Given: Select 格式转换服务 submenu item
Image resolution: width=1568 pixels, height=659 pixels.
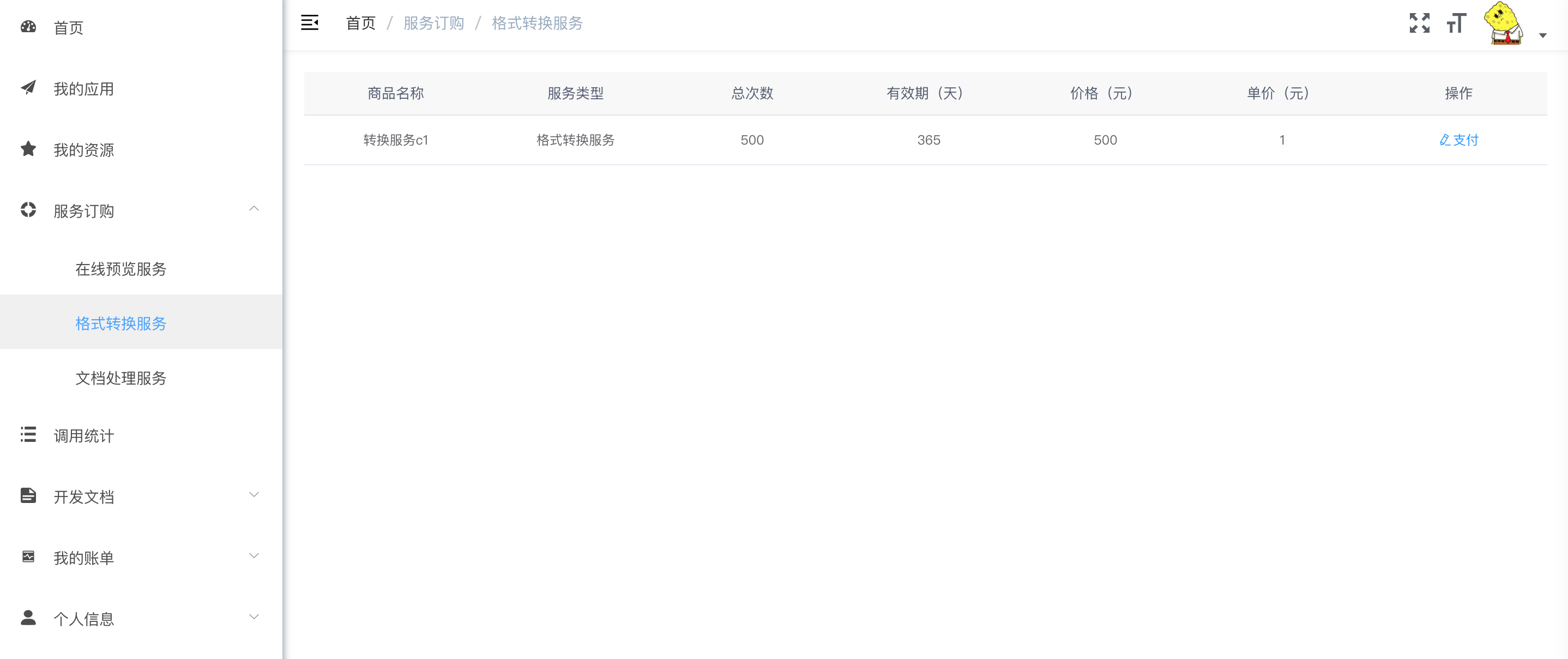Looking at the screenshot, I should point(141,322).
